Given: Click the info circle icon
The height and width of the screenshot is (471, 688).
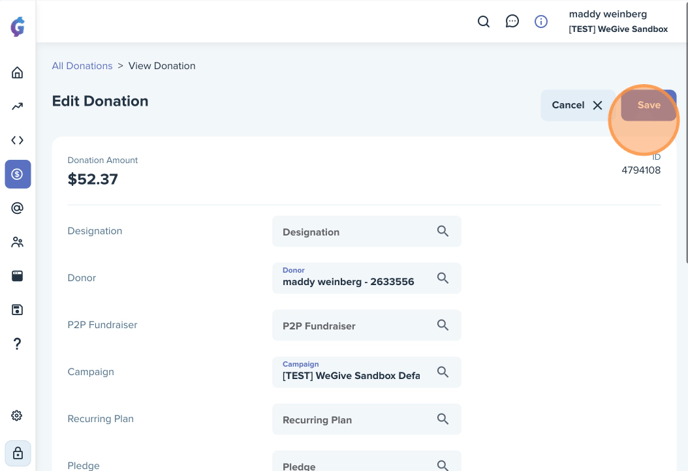Looking at the screenshot, I should point(541,22).
